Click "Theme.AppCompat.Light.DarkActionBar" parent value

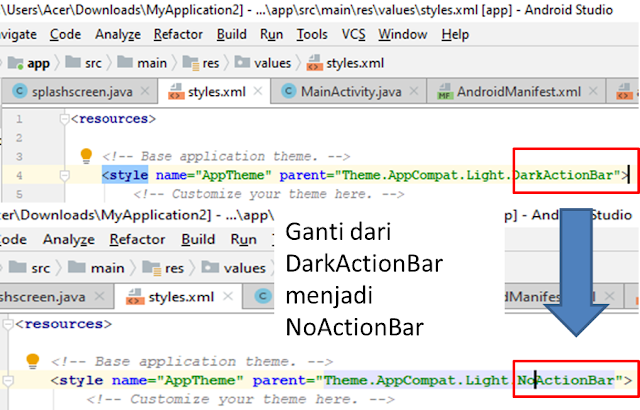click(478, 175)
